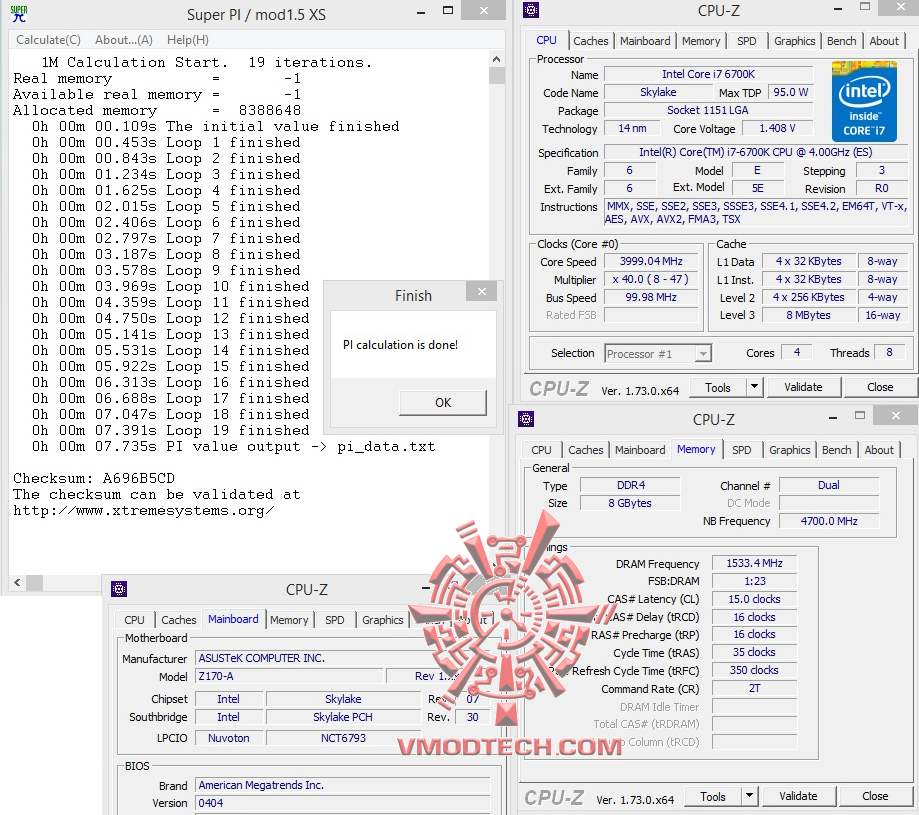
Task: Select Mainboard tab in bottom-left CPU-Z window
Action: click(x=233, y=619)
